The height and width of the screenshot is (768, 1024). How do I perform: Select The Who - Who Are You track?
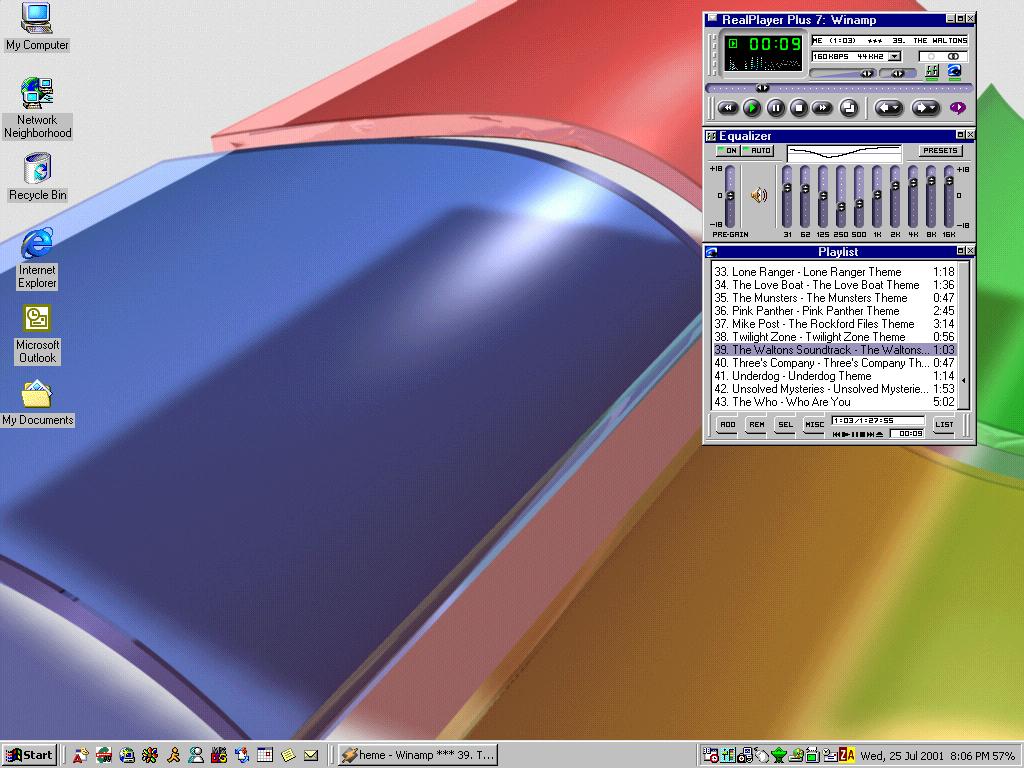pos(790,402)
